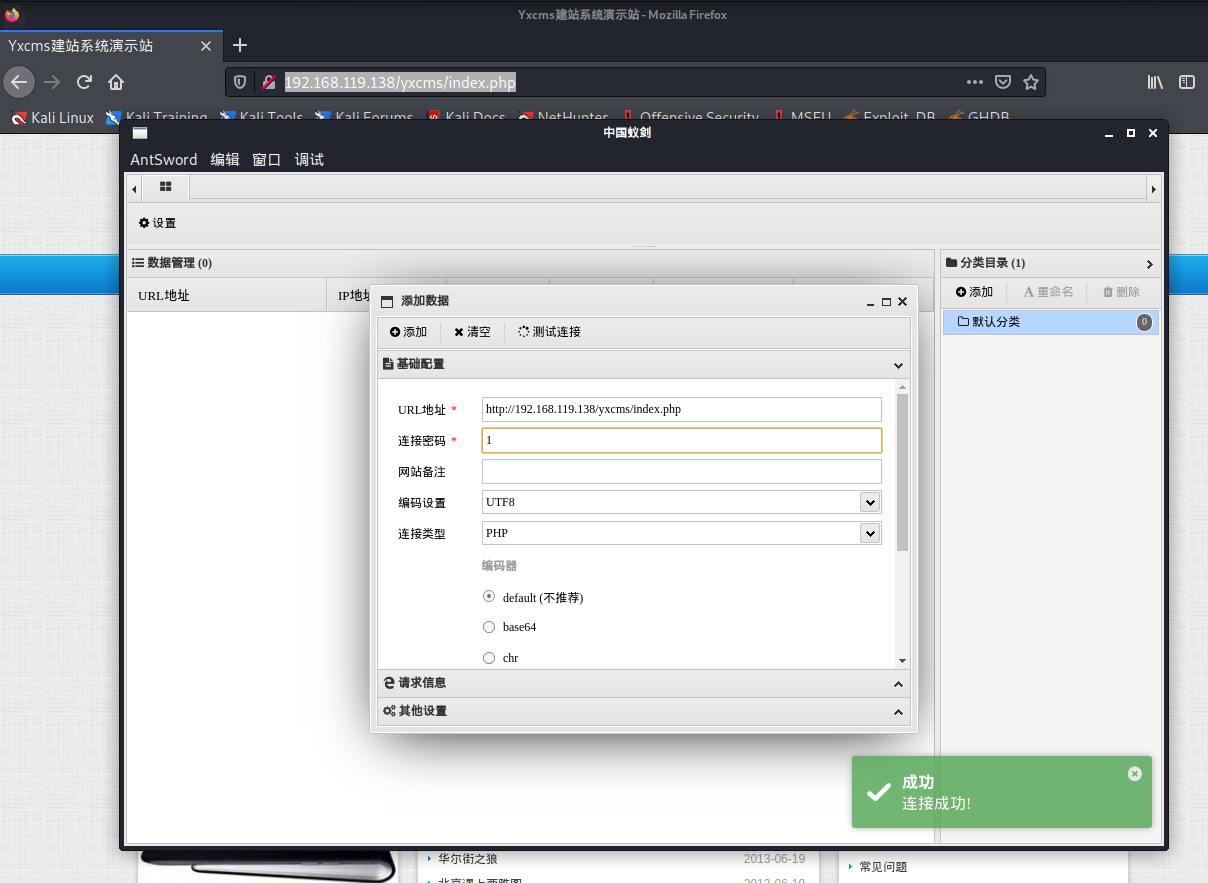This screenshot has width=1208, height=883.
Task: Click into the URL地址 input field
Action: (x=681, y=409)
